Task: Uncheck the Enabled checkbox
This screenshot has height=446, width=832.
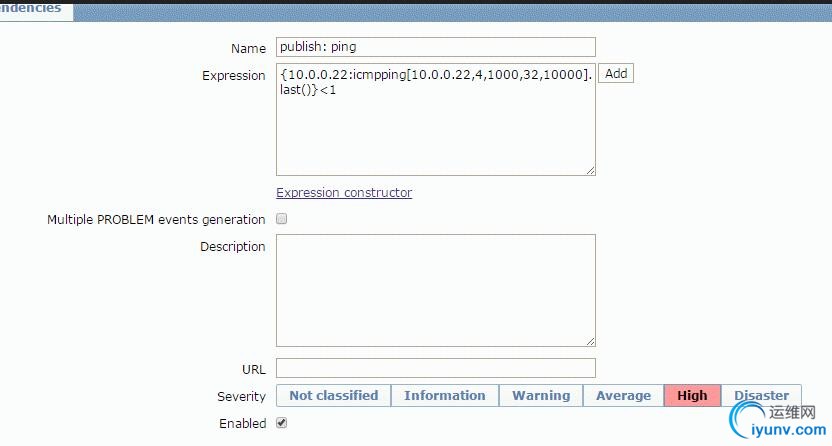Action: tap(281, 423)
